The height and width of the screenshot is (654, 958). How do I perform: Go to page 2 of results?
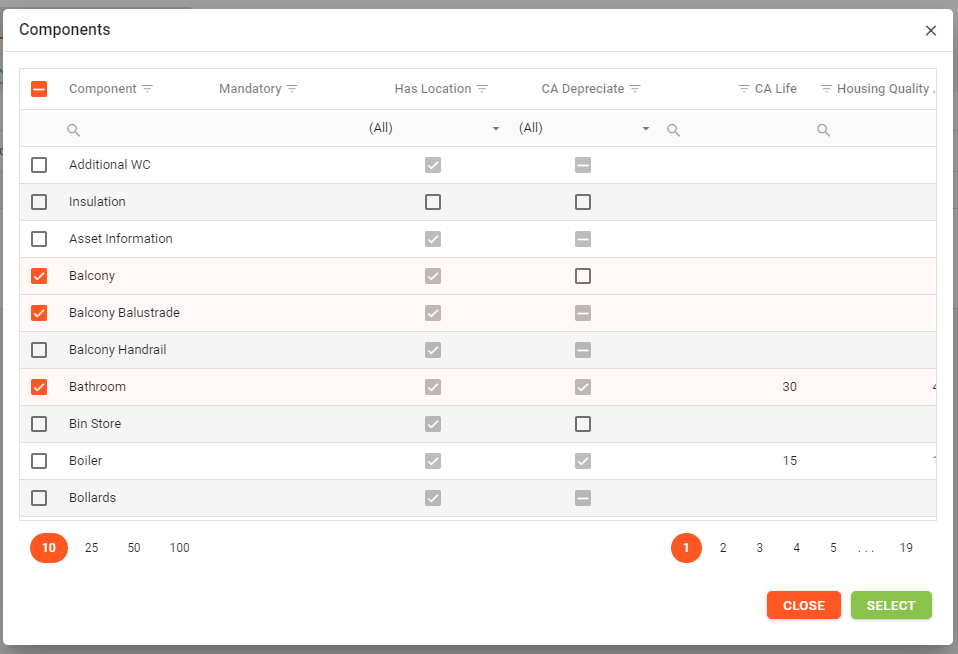(723, 548)
